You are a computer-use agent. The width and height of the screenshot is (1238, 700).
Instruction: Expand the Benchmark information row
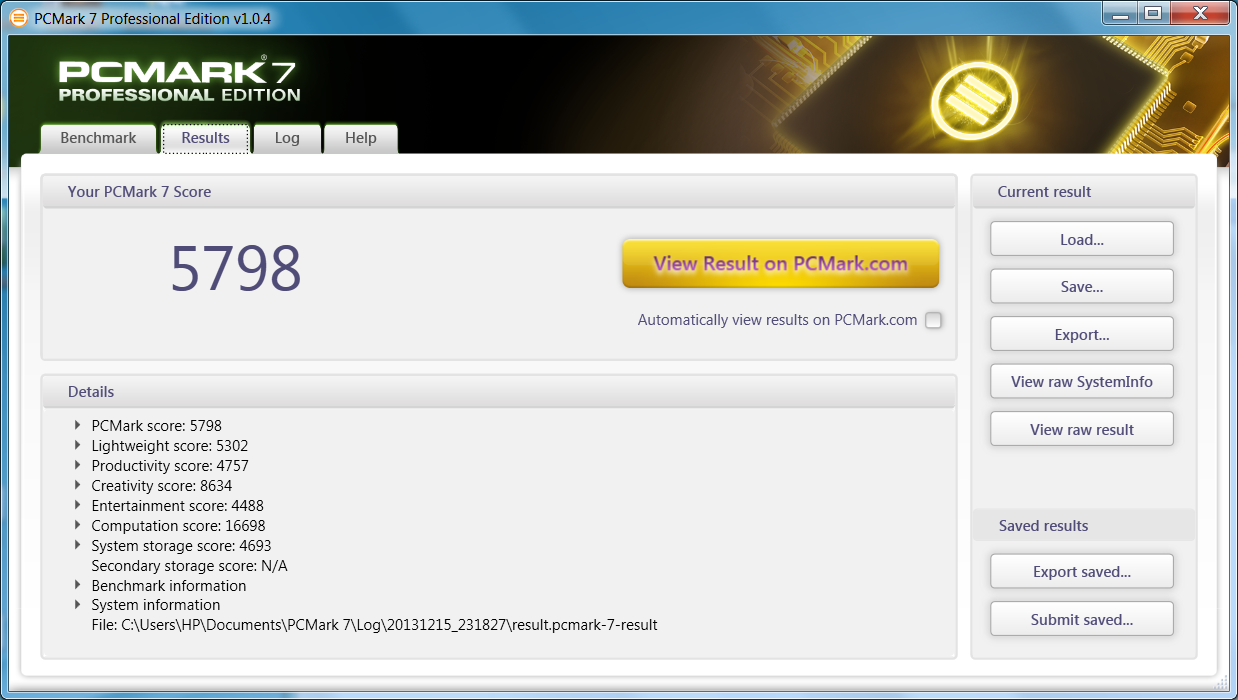tap(78, 585)
